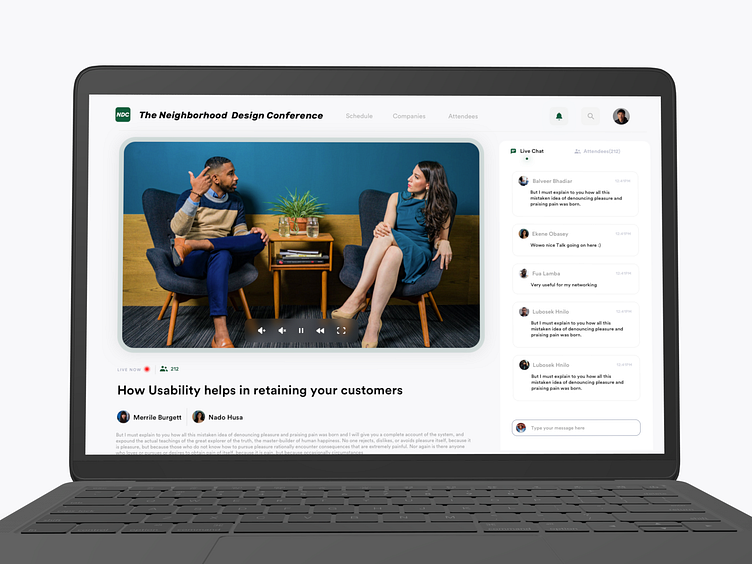752x564 pixels.
Task: Click the green NDC logo
Action: (x=123, y=115)
